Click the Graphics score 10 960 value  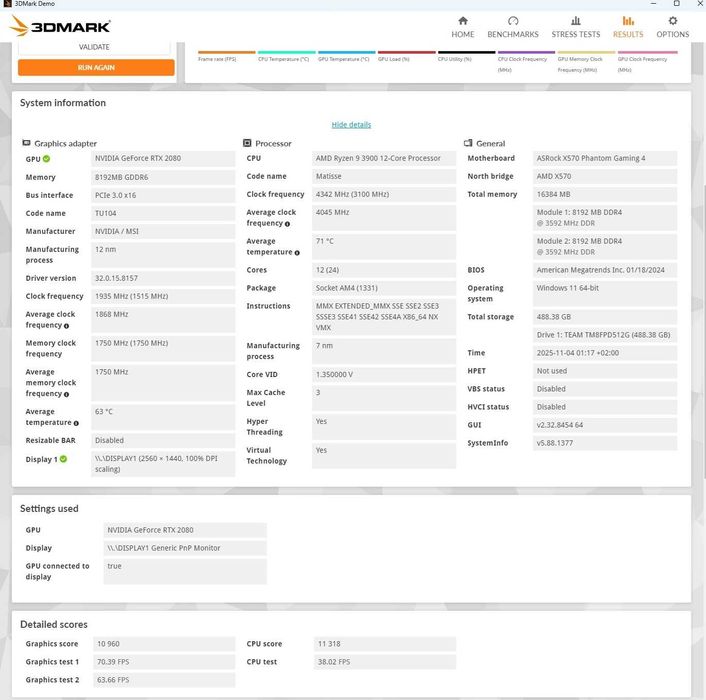click(x=164, y=644)
